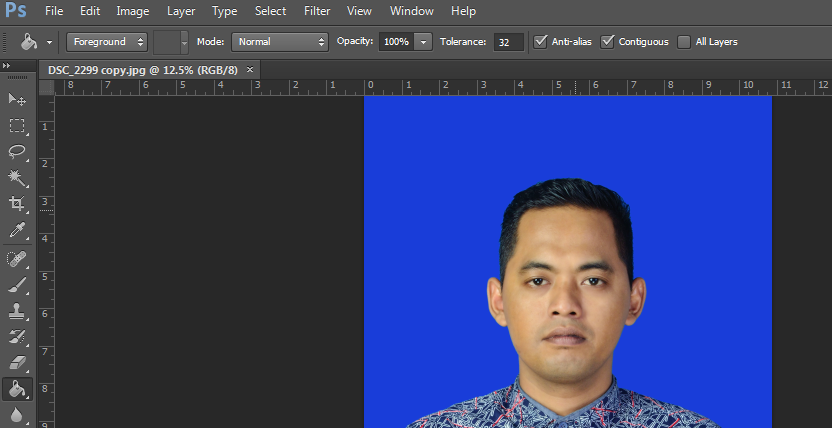This screenshot has width=832, height=428.
Task: Open the Image menu
Action: tap(132, 11)
